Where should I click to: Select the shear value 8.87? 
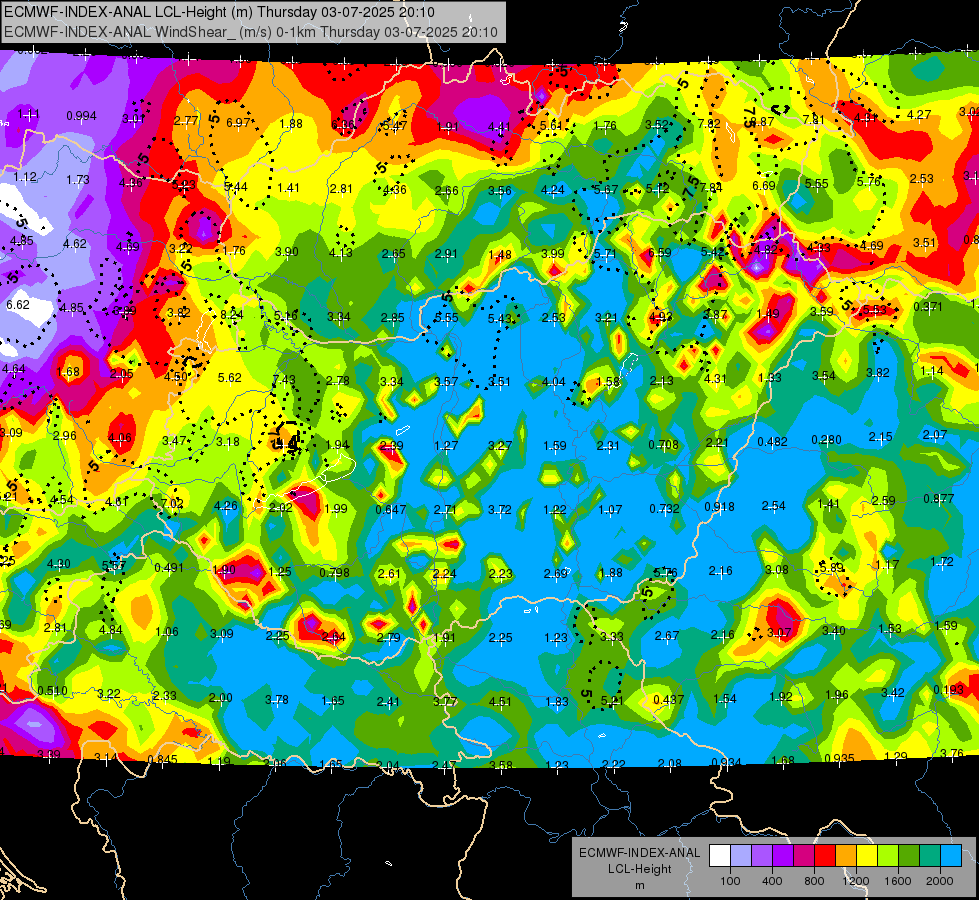click(762, 122)
